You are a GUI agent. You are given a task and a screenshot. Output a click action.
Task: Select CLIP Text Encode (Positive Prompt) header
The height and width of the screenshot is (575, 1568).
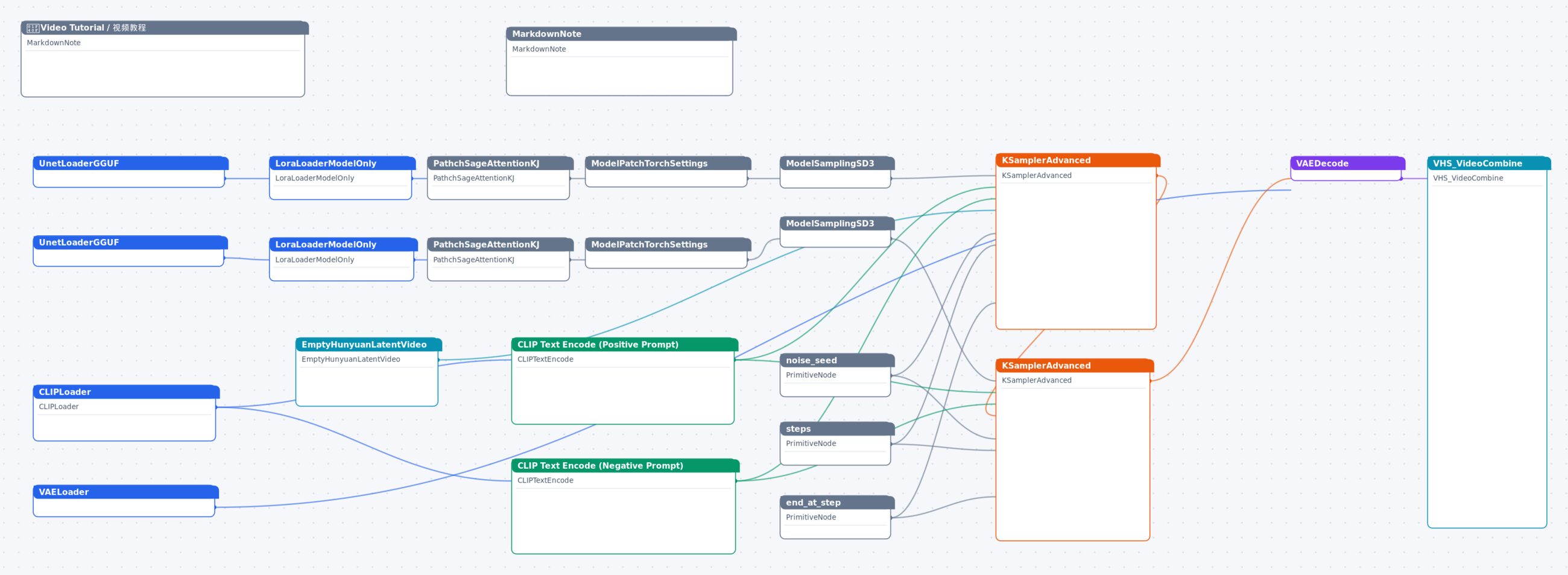(x=625, y=345)
